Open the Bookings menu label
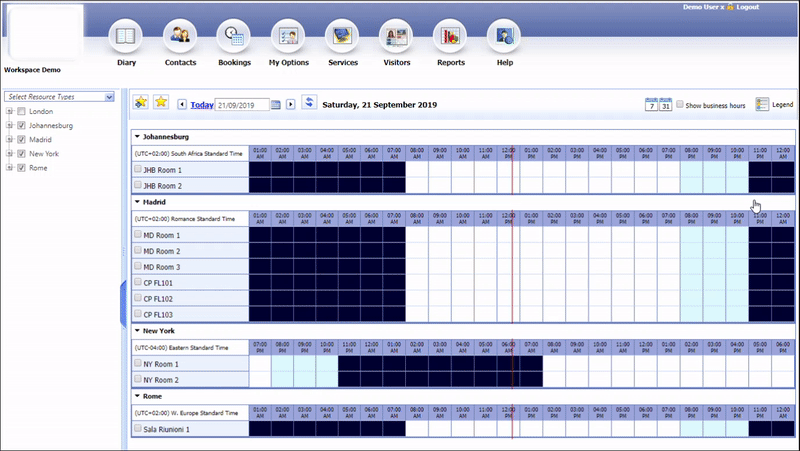The height and width of the screenshot is (451, 800). coord(234,62)
